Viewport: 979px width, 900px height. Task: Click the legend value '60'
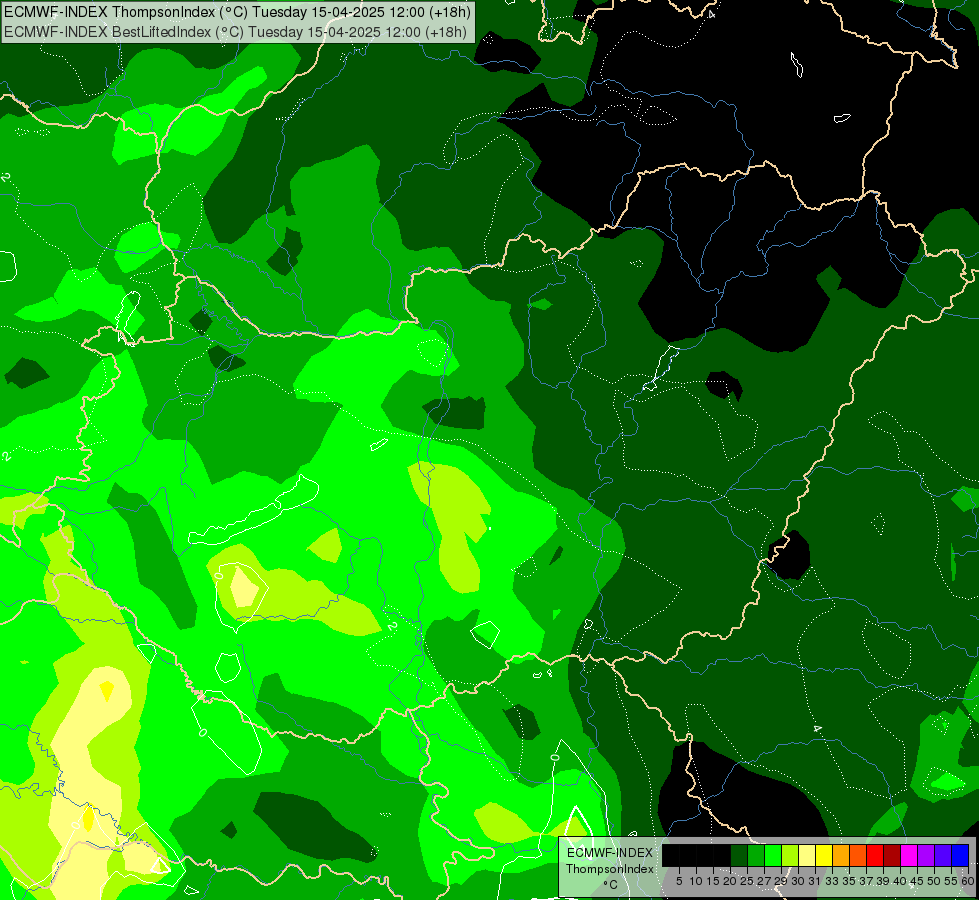point(968,881)
